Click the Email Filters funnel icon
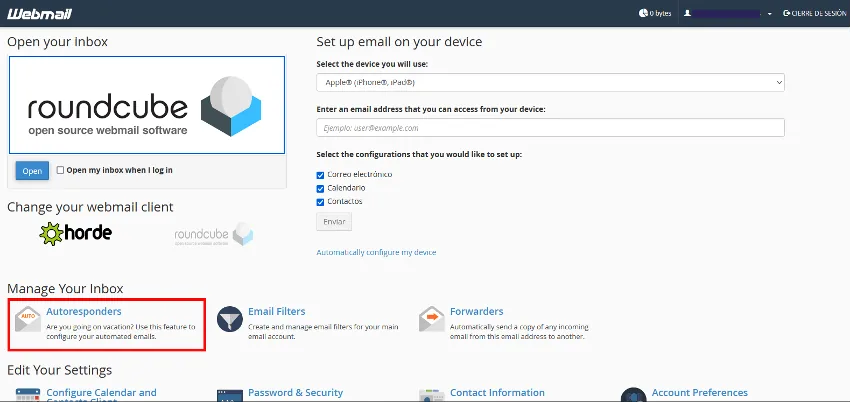Viewport: 852px width, 402px height. tap(229, 319)
